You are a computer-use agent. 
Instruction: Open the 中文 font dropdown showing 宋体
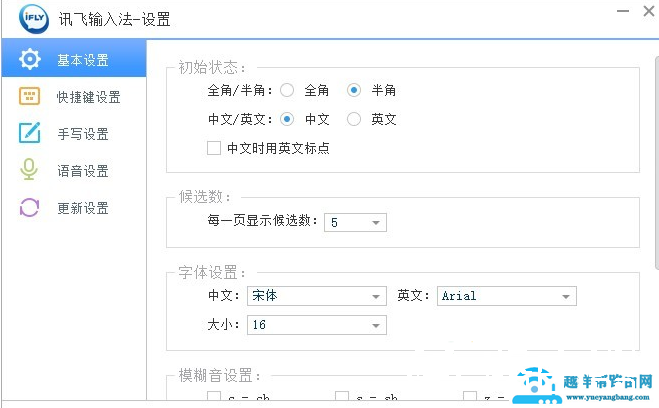coord(316,296)
